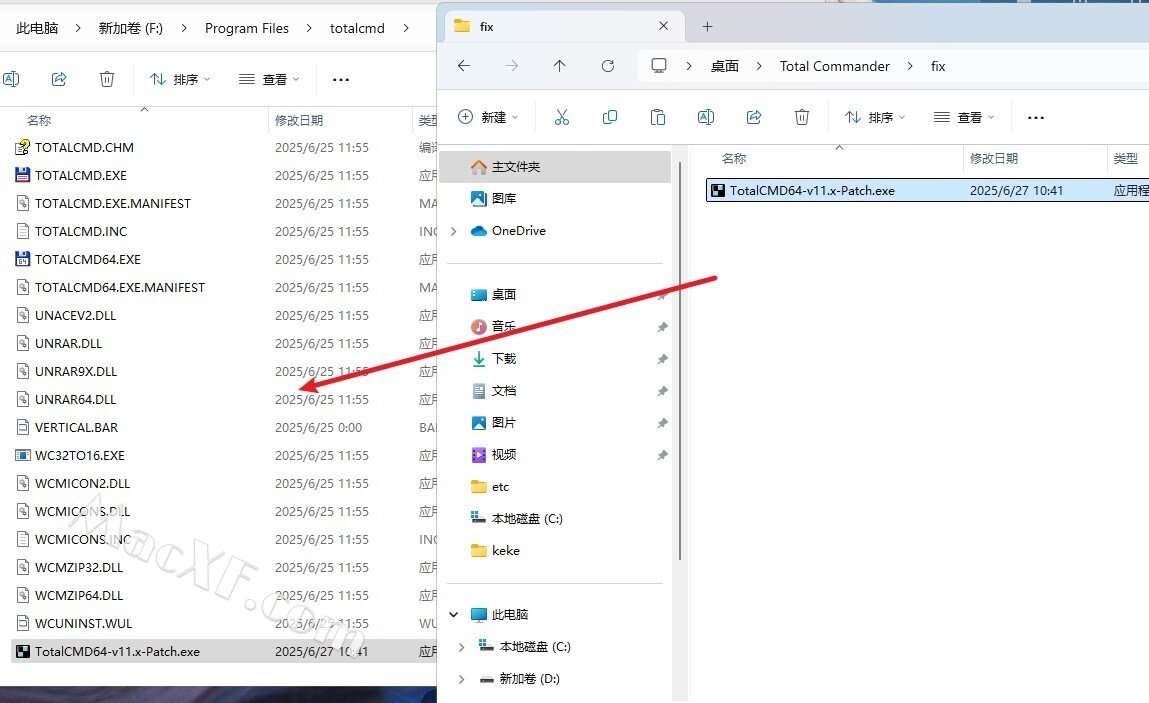Expand the 新加卷 (D:) drive node
The width and height of the screenshot is (1149, 703).
pos(461,679)
